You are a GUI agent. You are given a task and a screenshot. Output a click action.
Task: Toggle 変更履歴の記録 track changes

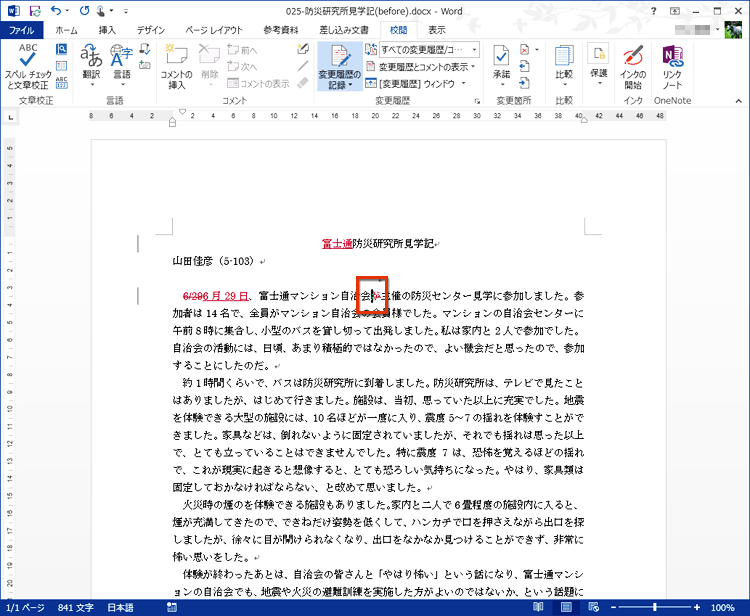340,66
